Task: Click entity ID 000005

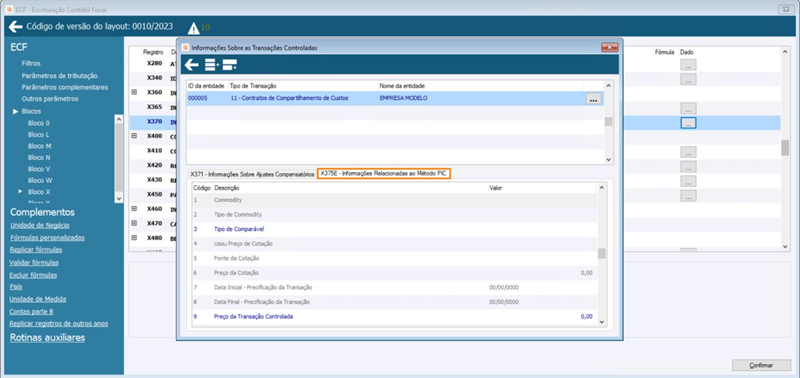Action: click(197, 98)
